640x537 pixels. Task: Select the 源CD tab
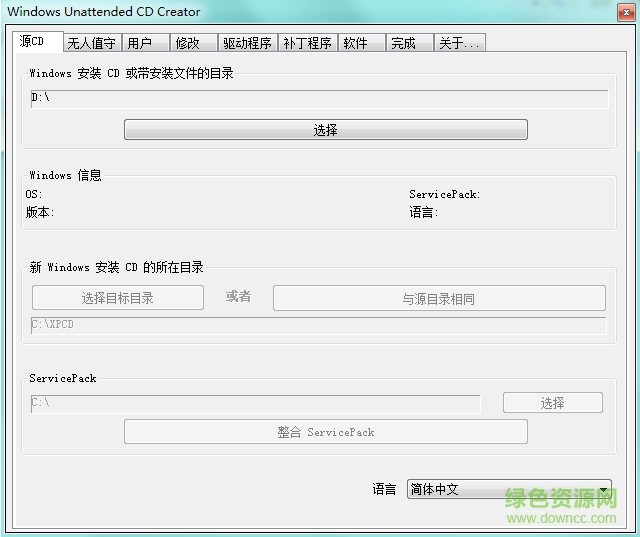click(38, 41)
